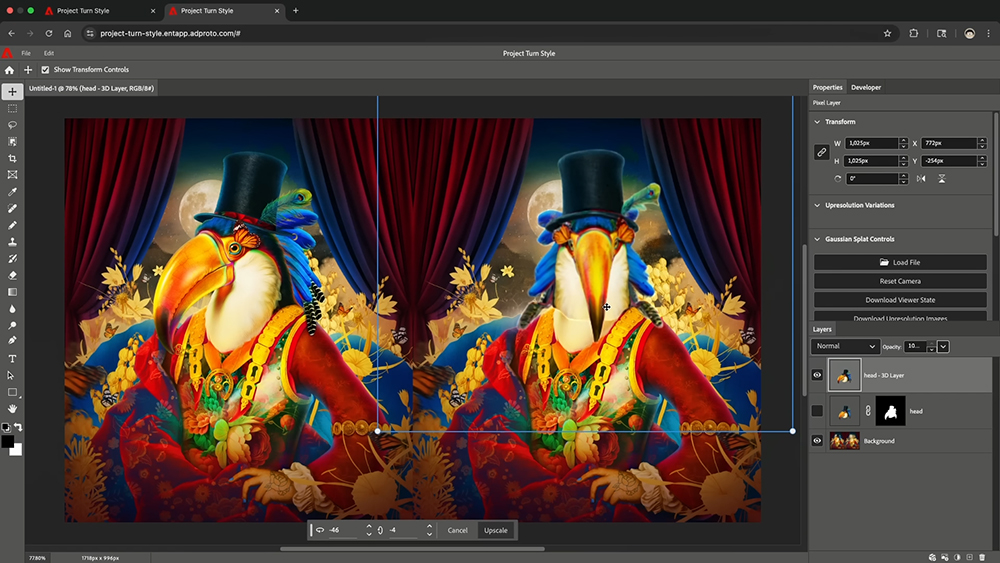Show the hidden head layer

tap(817, 411)
